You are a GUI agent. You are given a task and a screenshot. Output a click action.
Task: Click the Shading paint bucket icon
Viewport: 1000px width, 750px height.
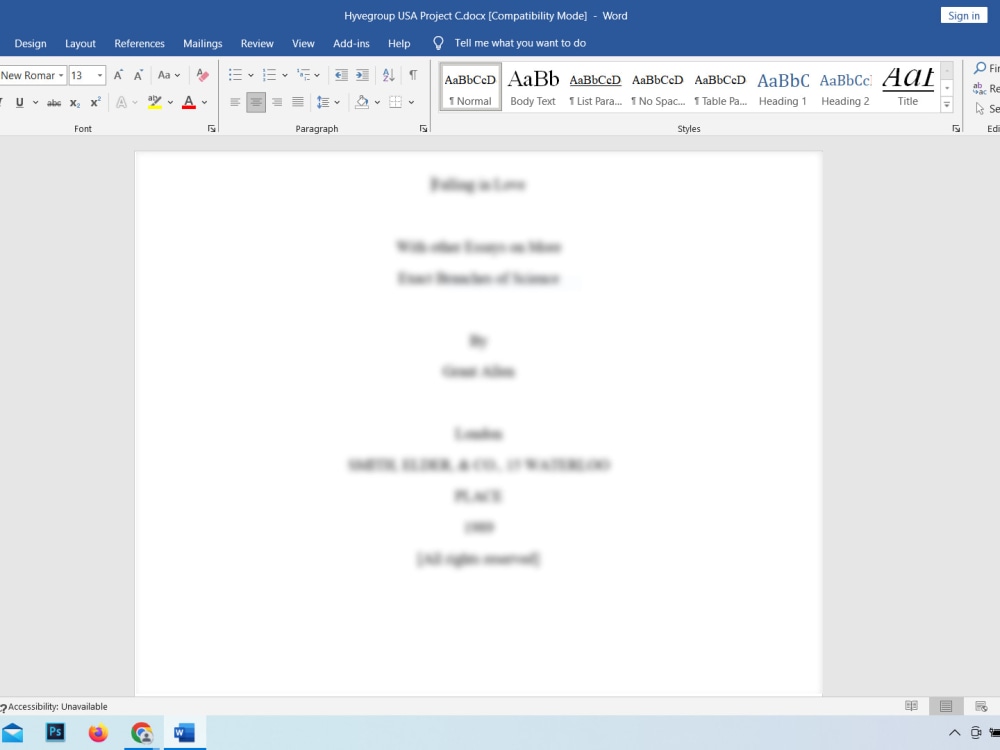pyautogui.click(x=362, y=102)
